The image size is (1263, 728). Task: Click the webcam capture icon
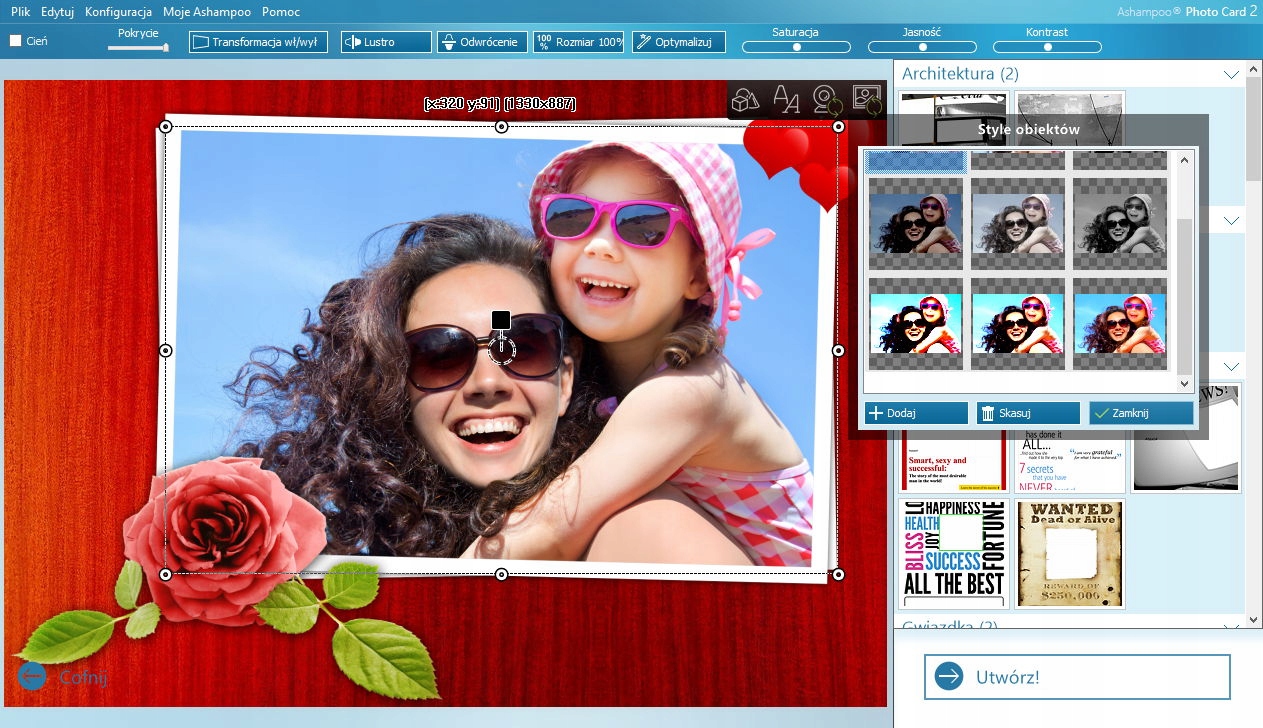[x=826, y=100]
